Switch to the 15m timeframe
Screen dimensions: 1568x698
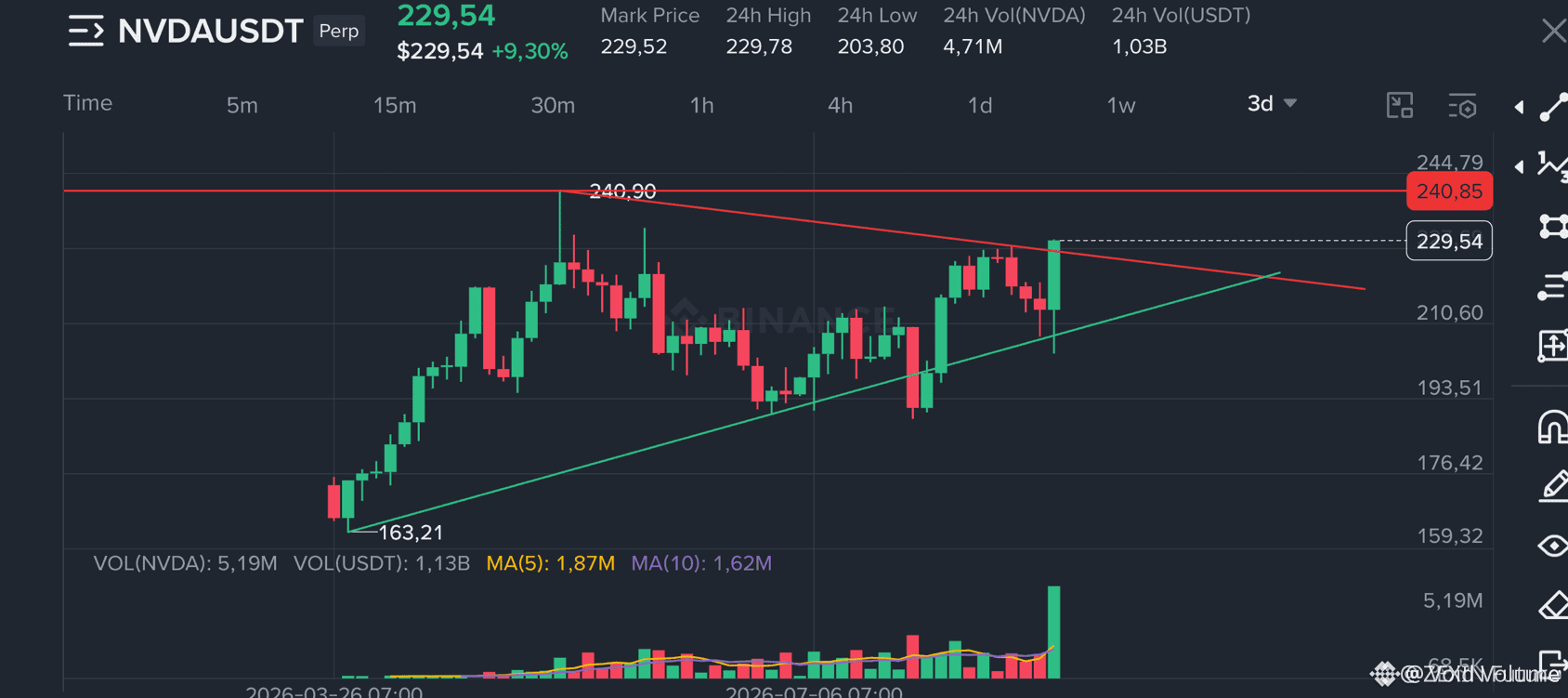[x=395, y=105]
